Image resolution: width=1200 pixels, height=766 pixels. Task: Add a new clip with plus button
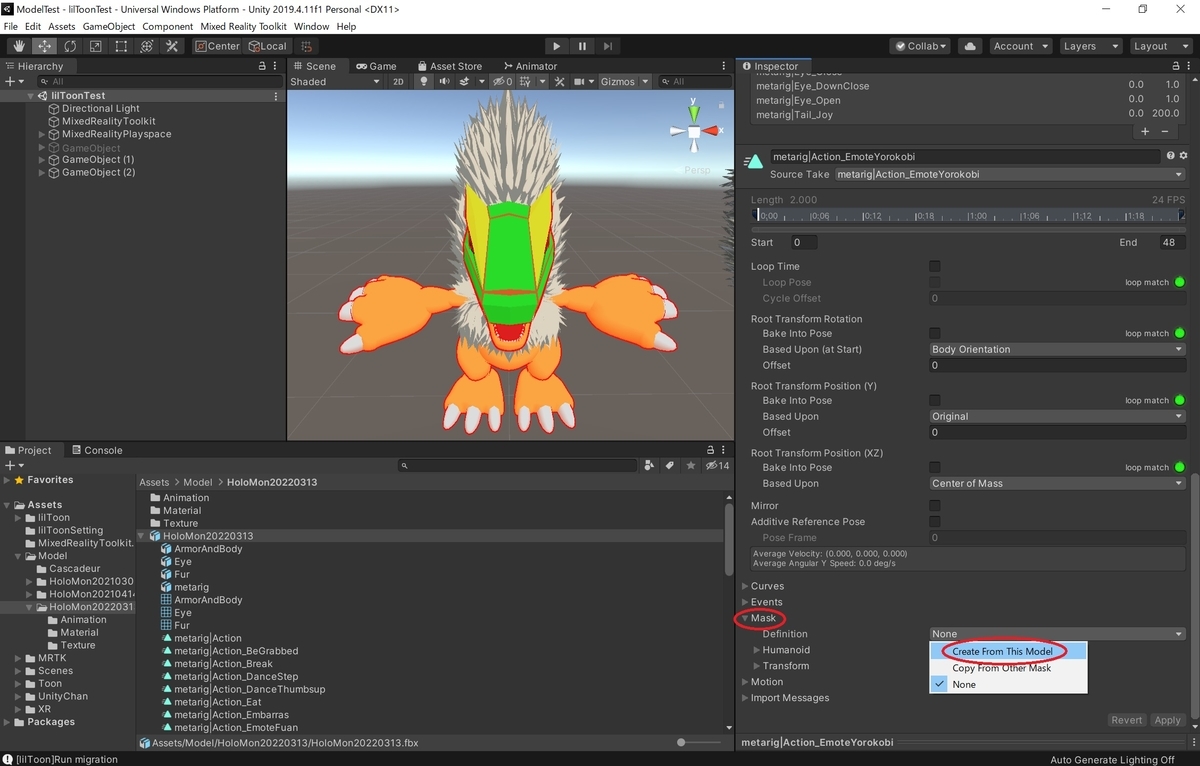1146,131
